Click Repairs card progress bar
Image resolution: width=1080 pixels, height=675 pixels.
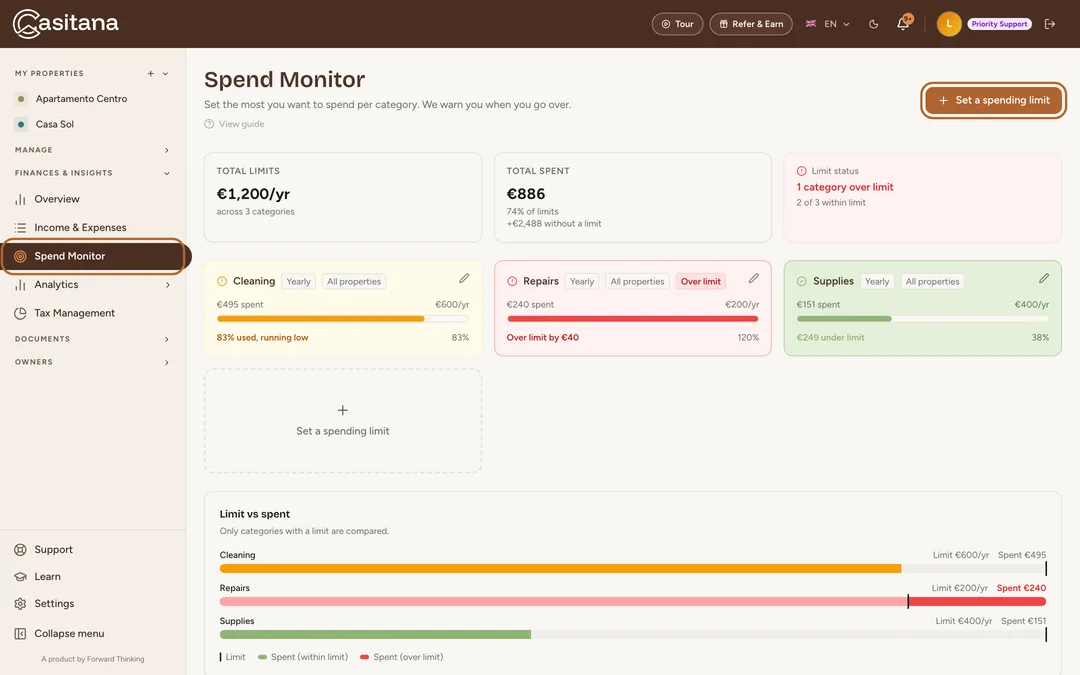[x=632, y=319]
